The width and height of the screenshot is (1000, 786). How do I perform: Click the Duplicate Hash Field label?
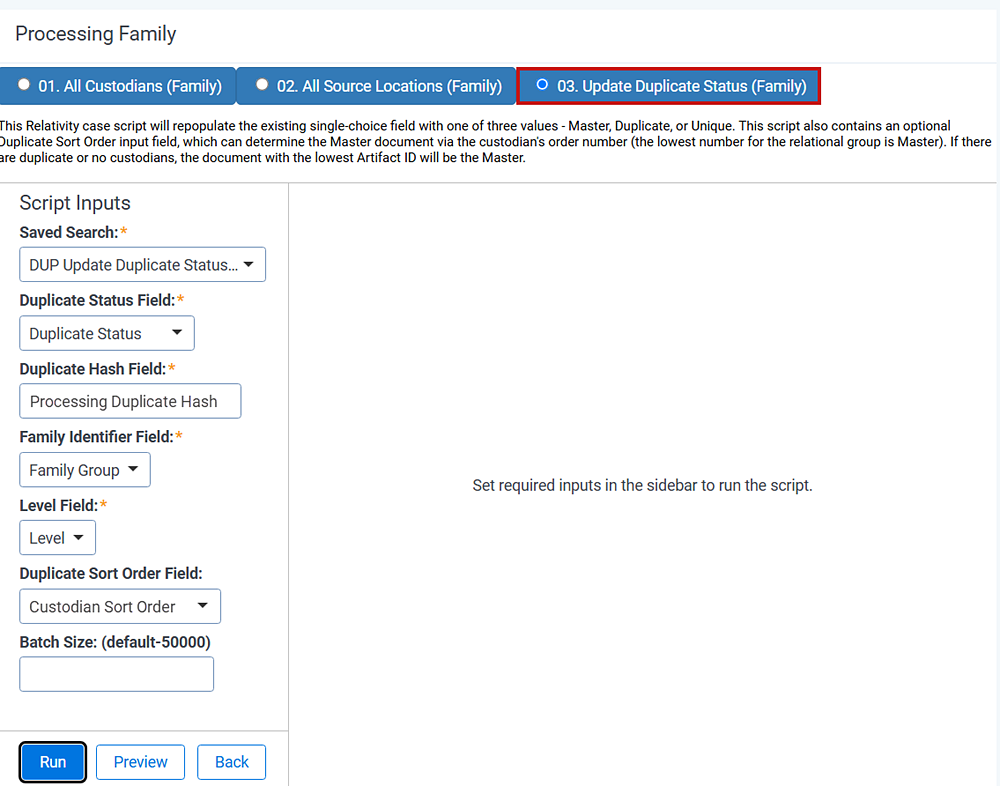(92, 369)
